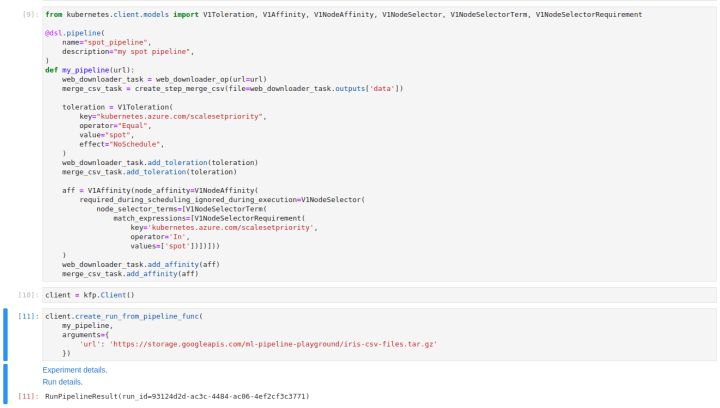Open the Run details link
720x408 pixels.
[x=62, y=382]
